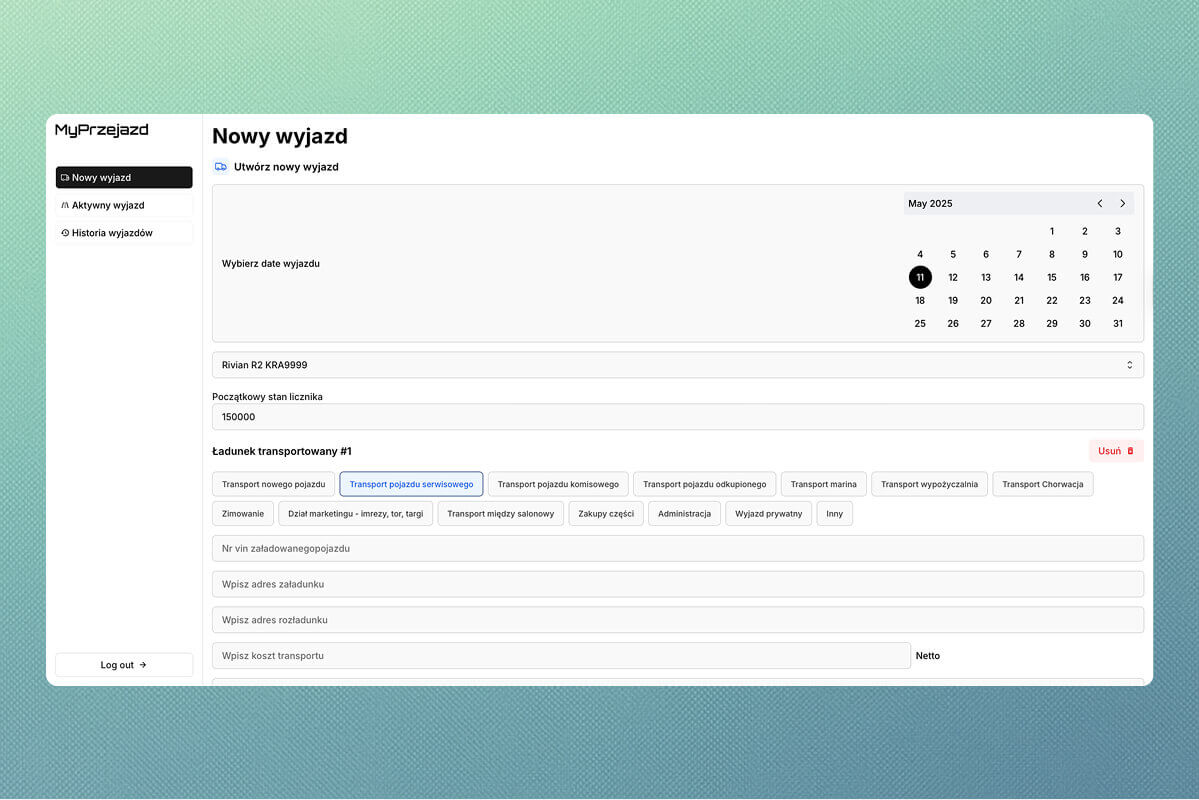The image size is (1199, 800).
Task: Select Transport nowego pojazdu option
Action: tap(273, 484)
